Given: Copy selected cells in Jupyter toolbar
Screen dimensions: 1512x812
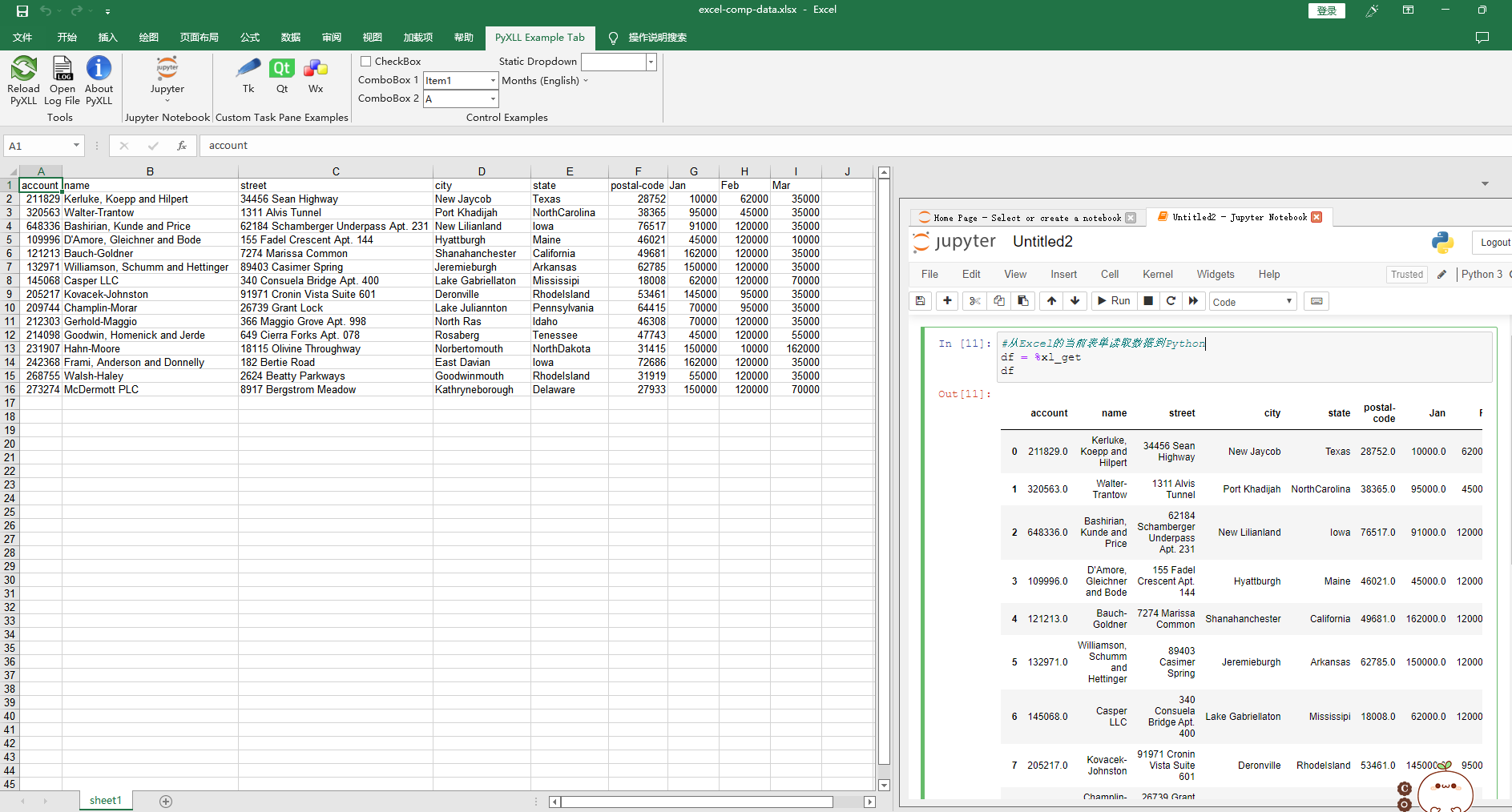Looking at the screenshot, I should click(998, 301).
